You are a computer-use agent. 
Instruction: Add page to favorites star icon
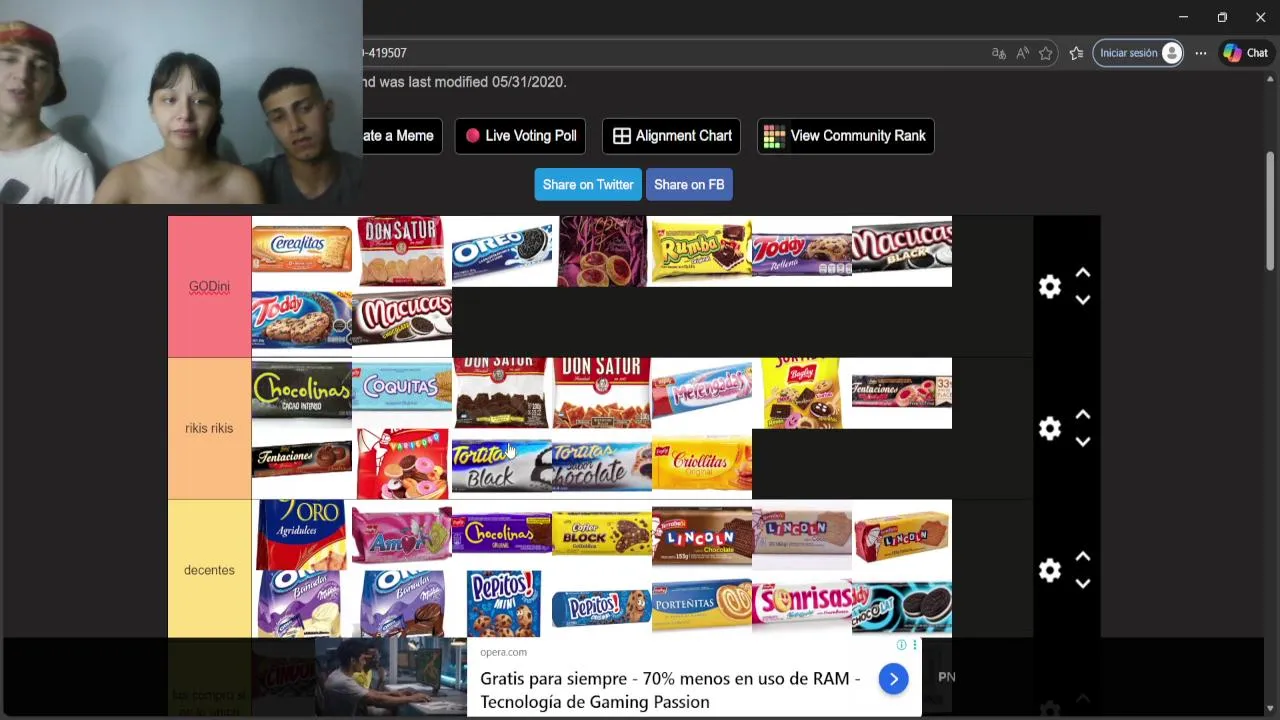(1046, 53)
